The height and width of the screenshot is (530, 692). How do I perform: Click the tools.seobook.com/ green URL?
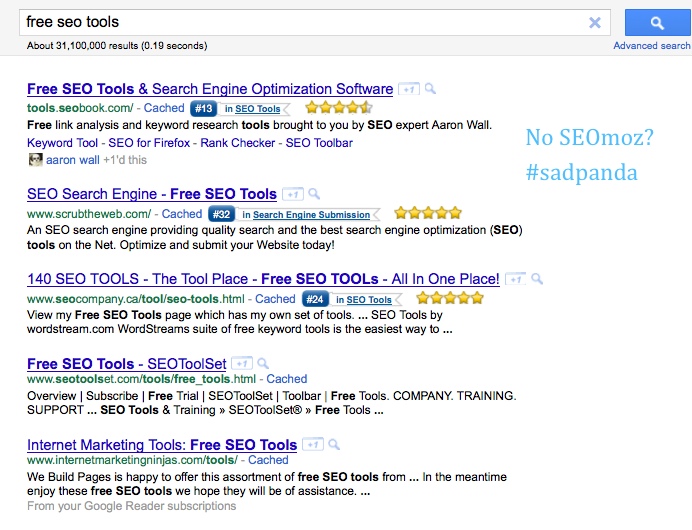click(80, 108)
